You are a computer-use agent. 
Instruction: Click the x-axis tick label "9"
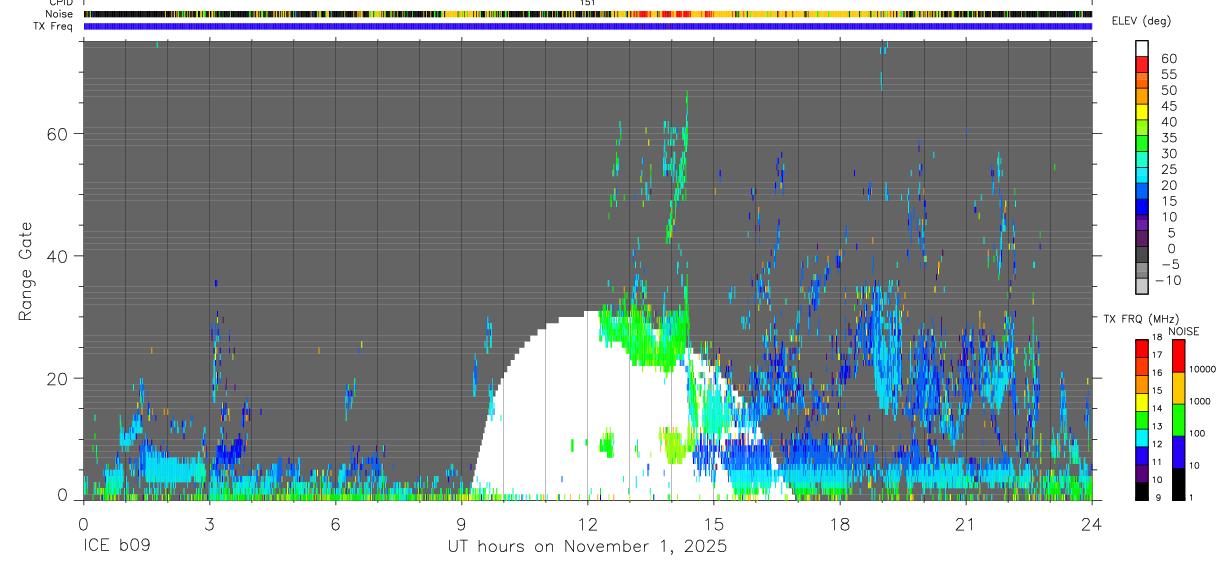point(461,523)
